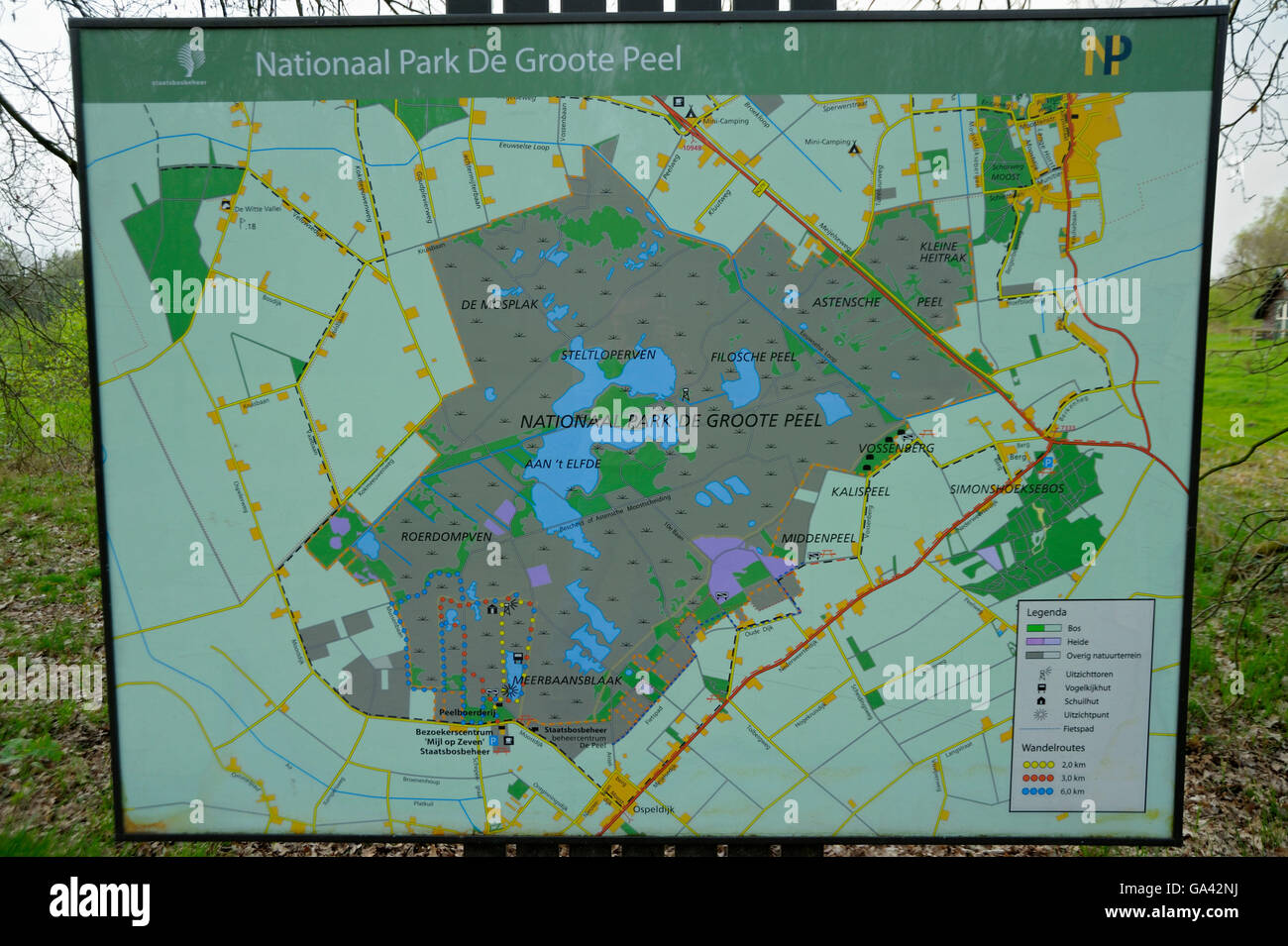Click the DE MOSPLAK area label
This screenshot has width=1288, height=946.
click(x=500, y=304)
